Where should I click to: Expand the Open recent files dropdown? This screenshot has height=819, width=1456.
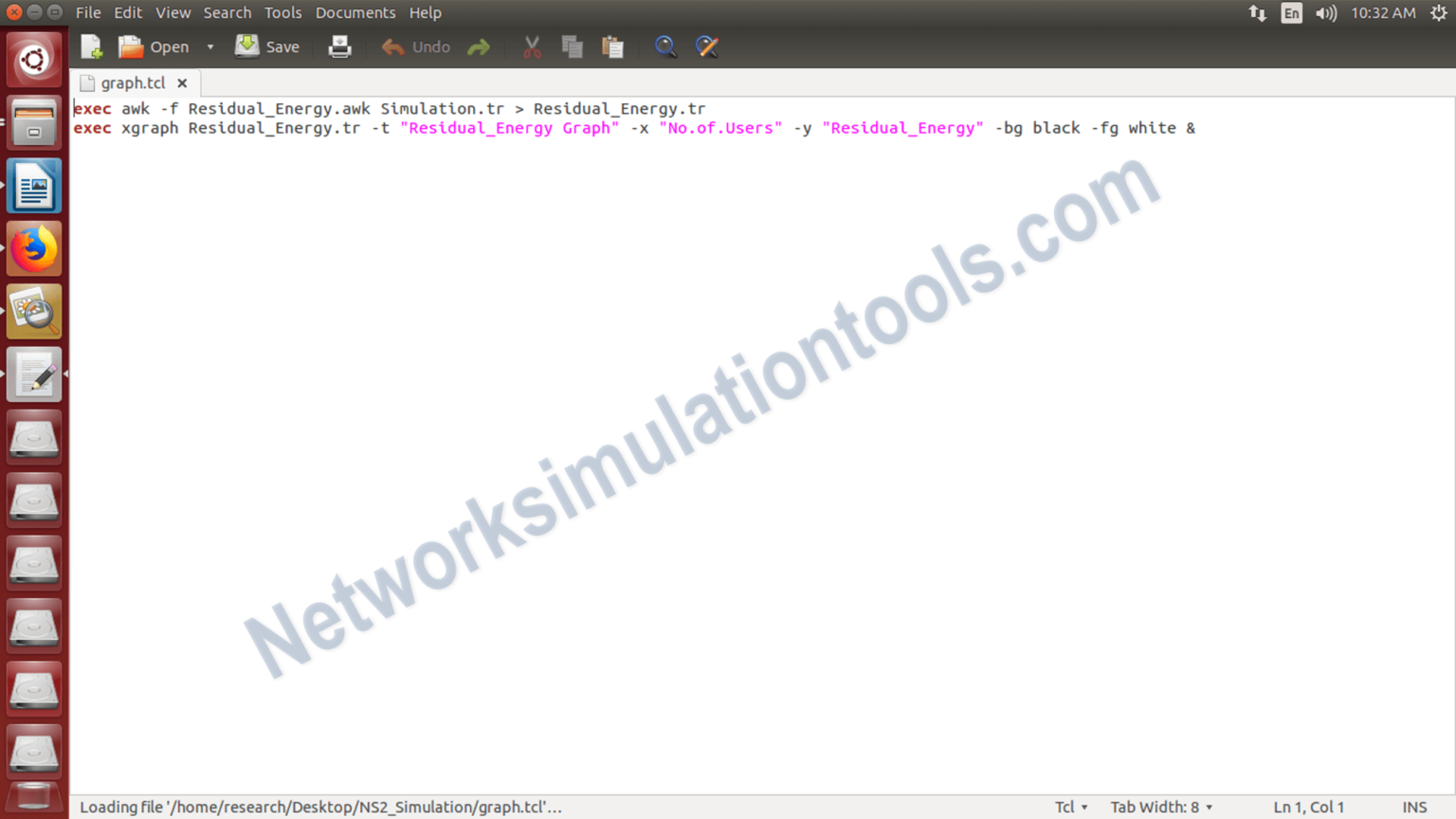coord(209,45)
